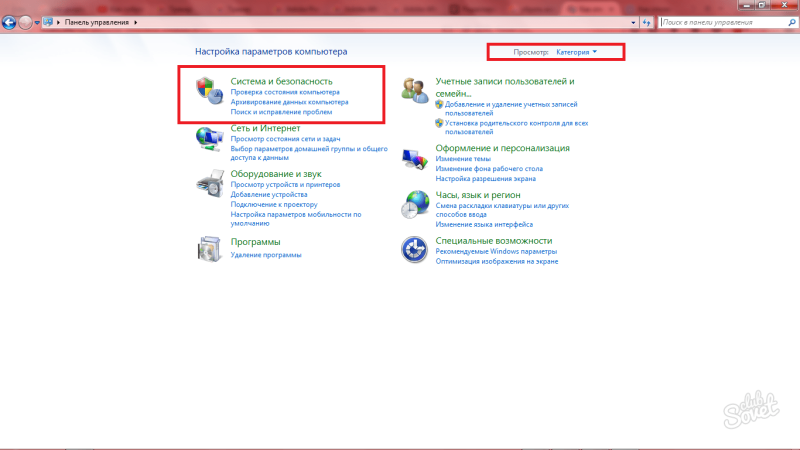Click the Панель управления breadcrumb item
The image size is (800, 450).
(x=96, y=22)
